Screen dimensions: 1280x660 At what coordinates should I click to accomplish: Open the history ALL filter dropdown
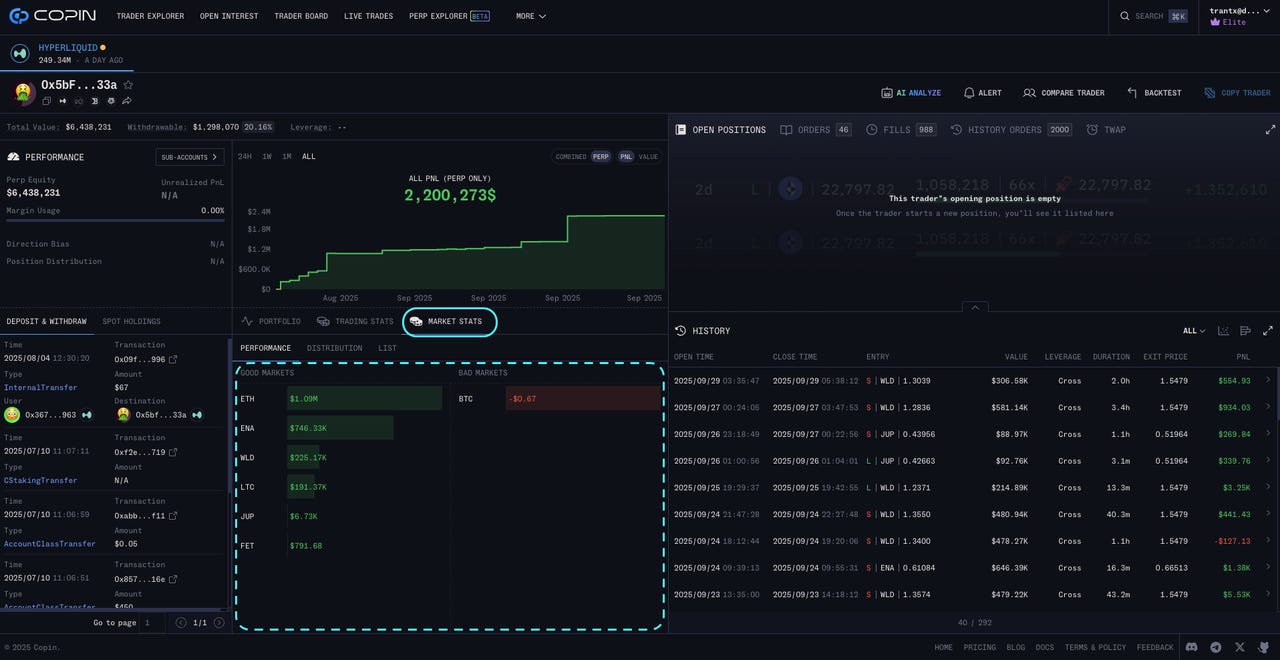1194,331
